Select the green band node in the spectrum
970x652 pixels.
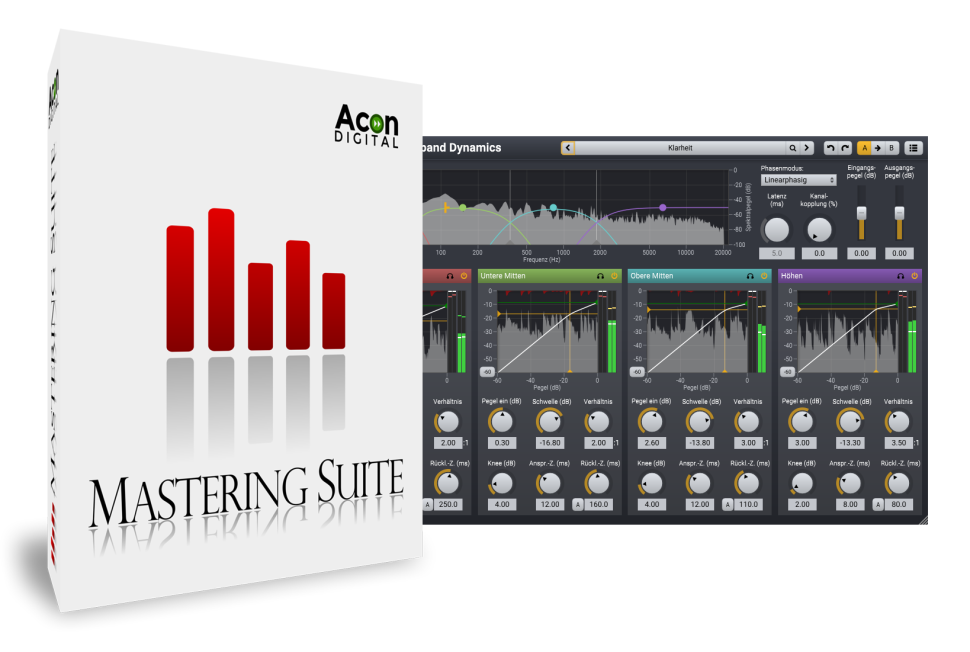[463, 208]
